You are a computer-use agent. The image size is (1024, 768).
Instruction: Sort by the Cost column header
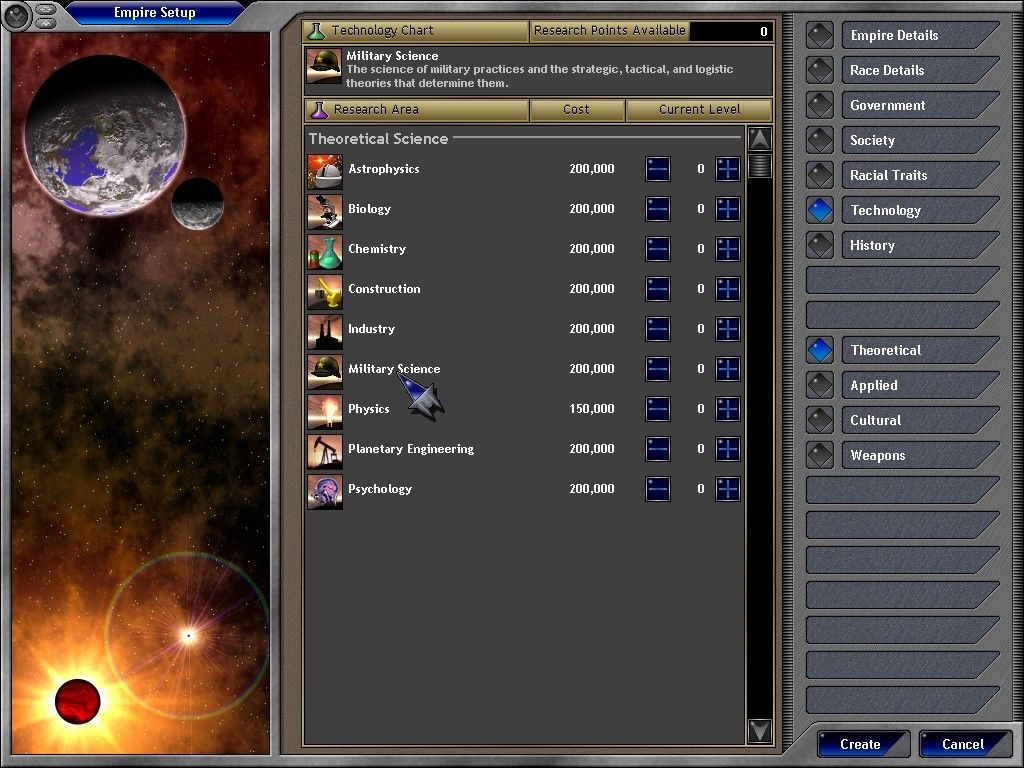pos(577,110)
